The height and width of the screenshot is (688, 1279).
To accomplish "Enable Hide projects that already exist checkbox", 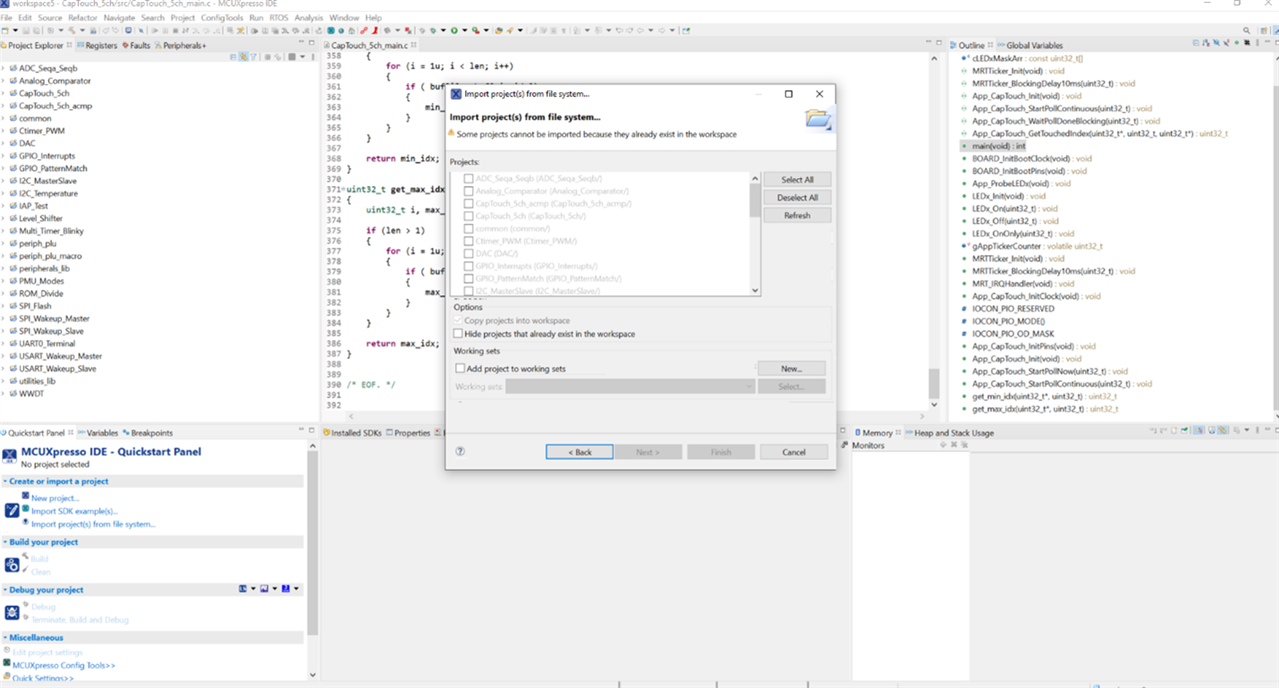I will 458,334.
